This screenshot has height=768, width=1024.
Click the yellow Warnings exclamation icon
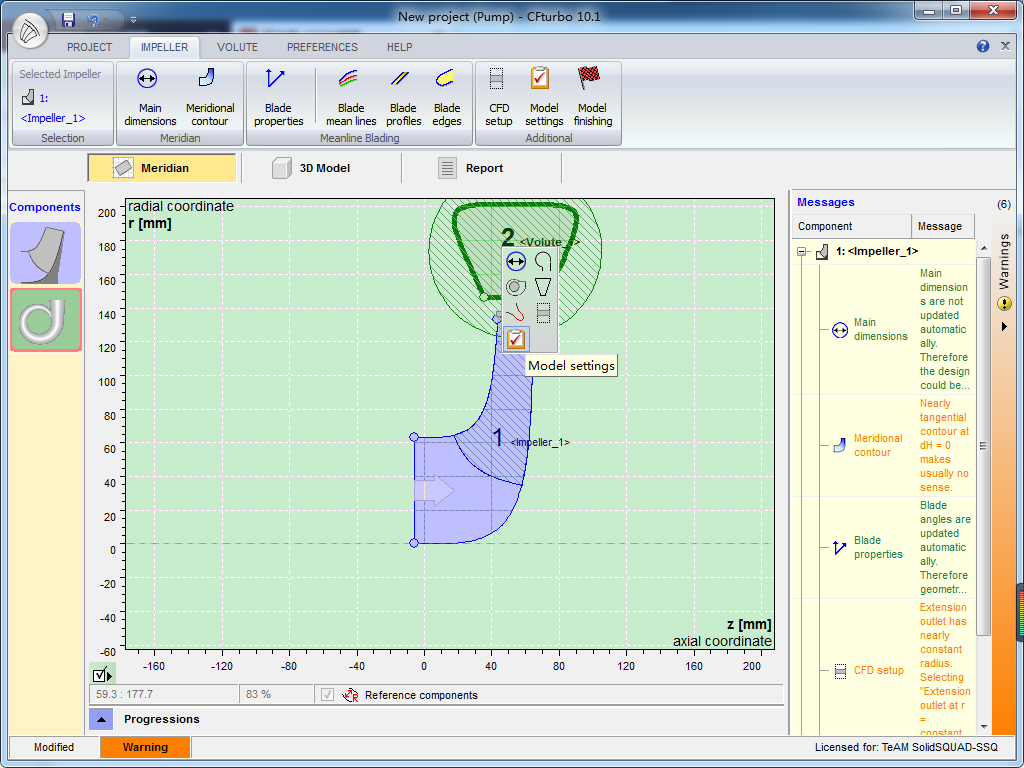[1004, 304]
